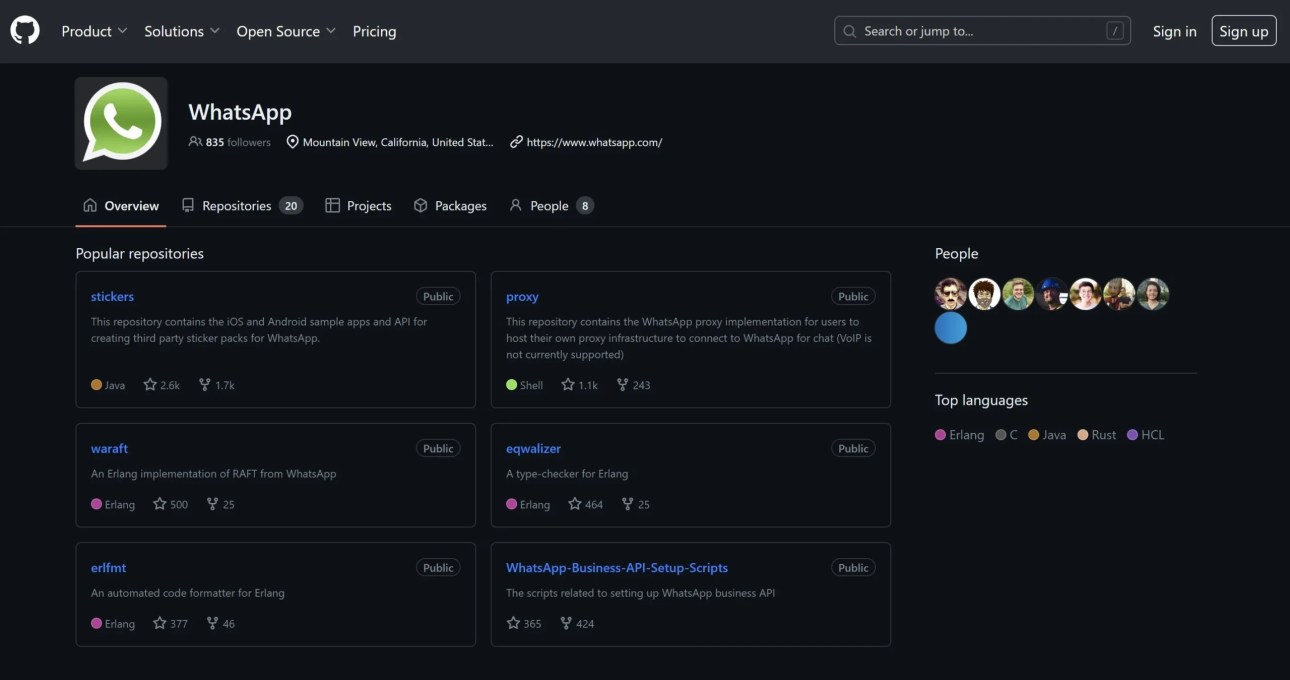Click the People count badge 8
Image resolution: width=1290 pixels, height=680 pixels.
coord(585,206)
